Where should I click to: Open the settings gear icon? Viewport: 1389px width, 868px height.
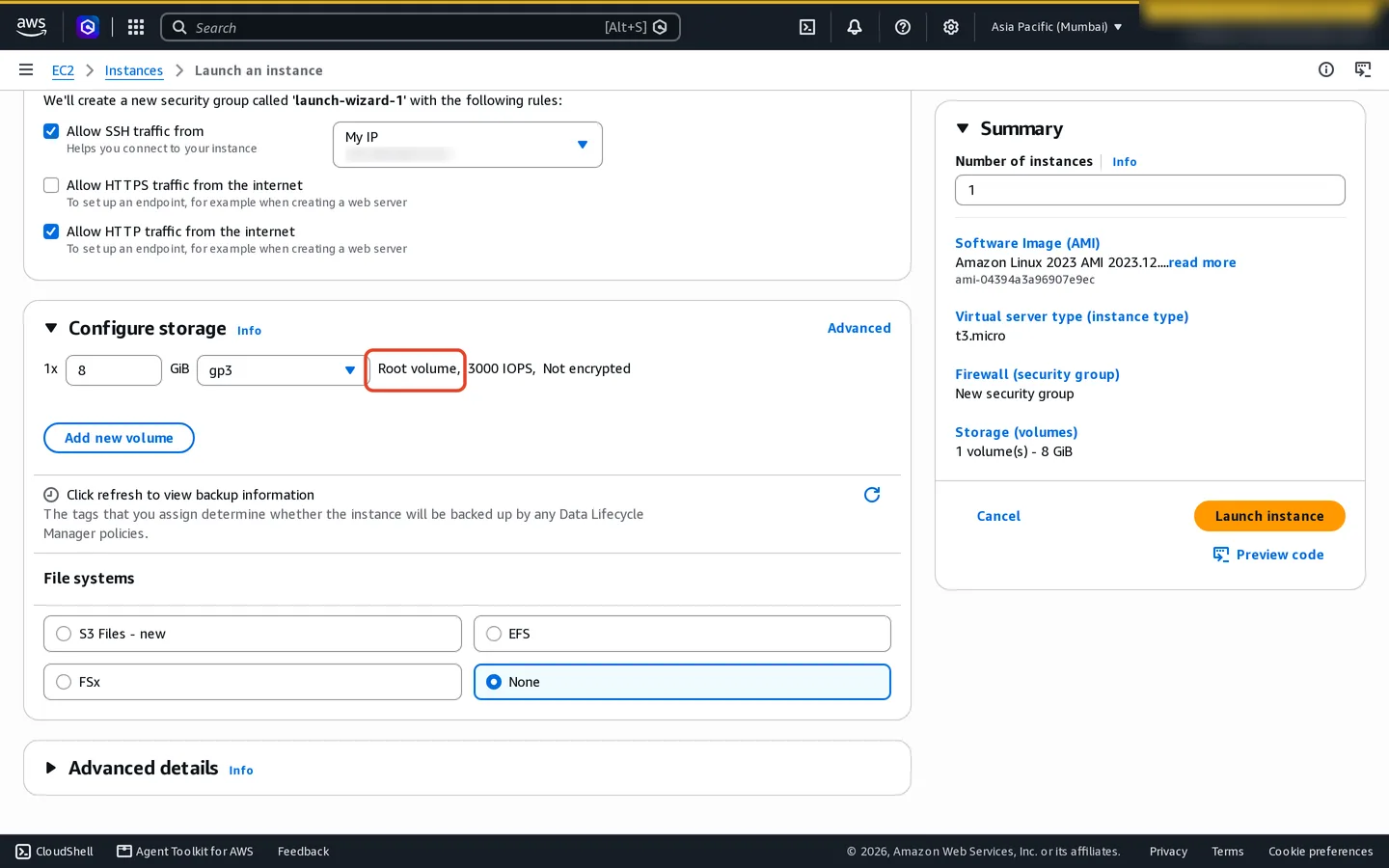pos(951,27)
